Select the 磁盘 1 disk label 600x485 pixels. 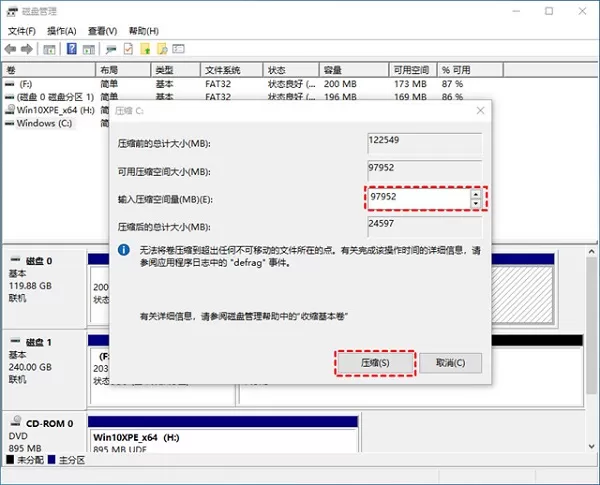[x=39, y=342]
